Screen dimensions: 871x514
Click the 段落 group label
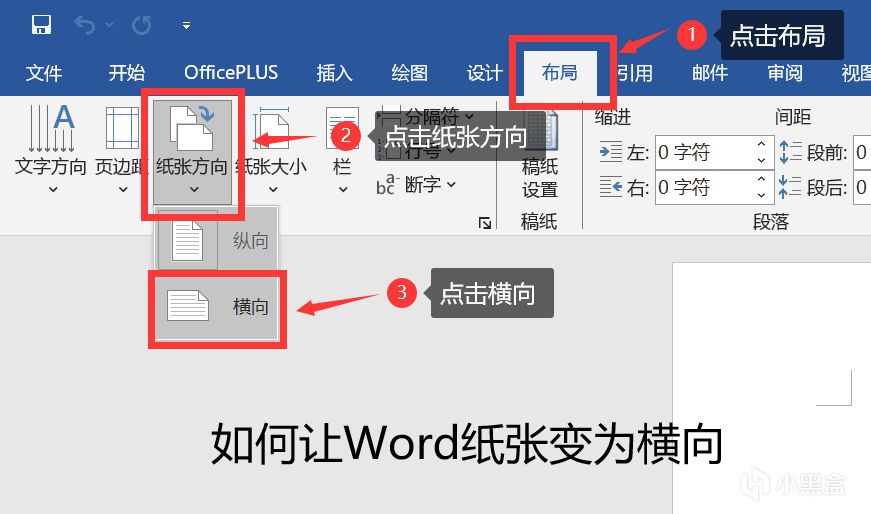(x=770, y=222)
